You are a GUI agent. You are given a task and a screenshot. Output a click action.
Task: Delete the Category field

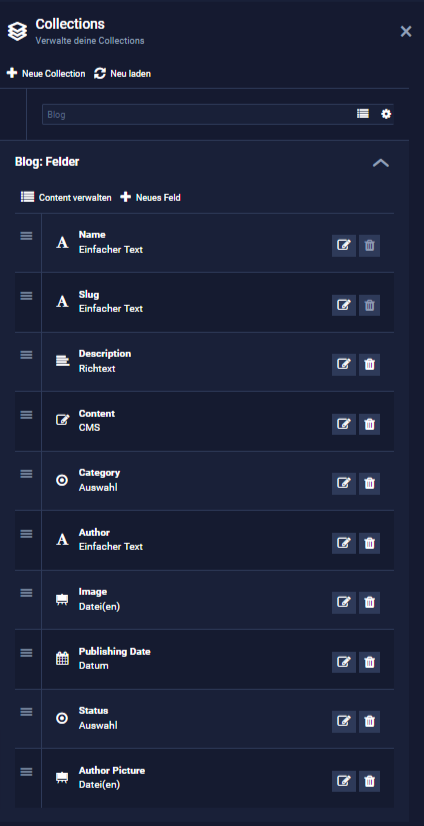pos(369,484)
